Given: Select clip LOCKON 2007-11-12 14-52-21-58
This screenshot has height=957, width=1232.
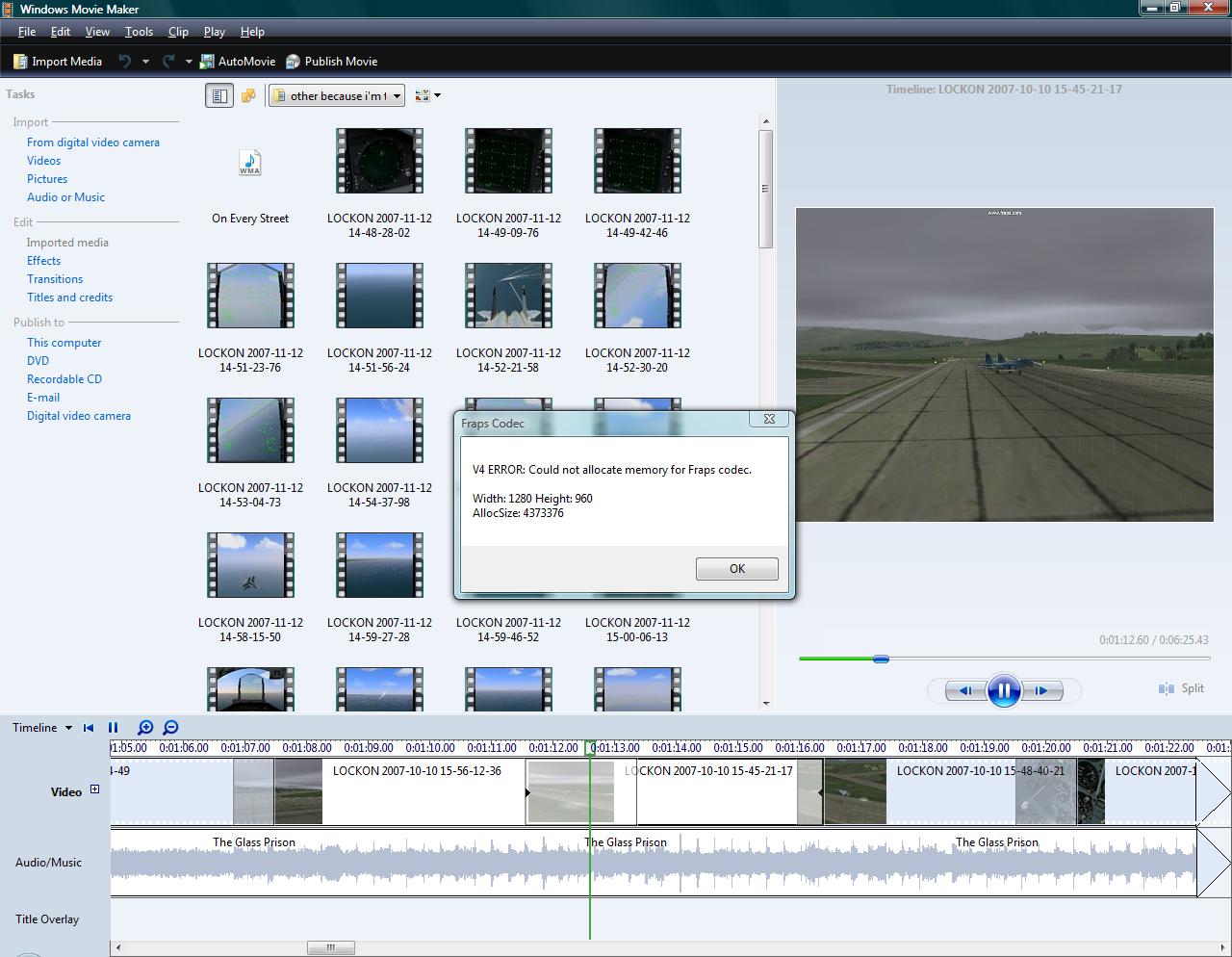Looking at the screenshot, I should tap(508, 318).
